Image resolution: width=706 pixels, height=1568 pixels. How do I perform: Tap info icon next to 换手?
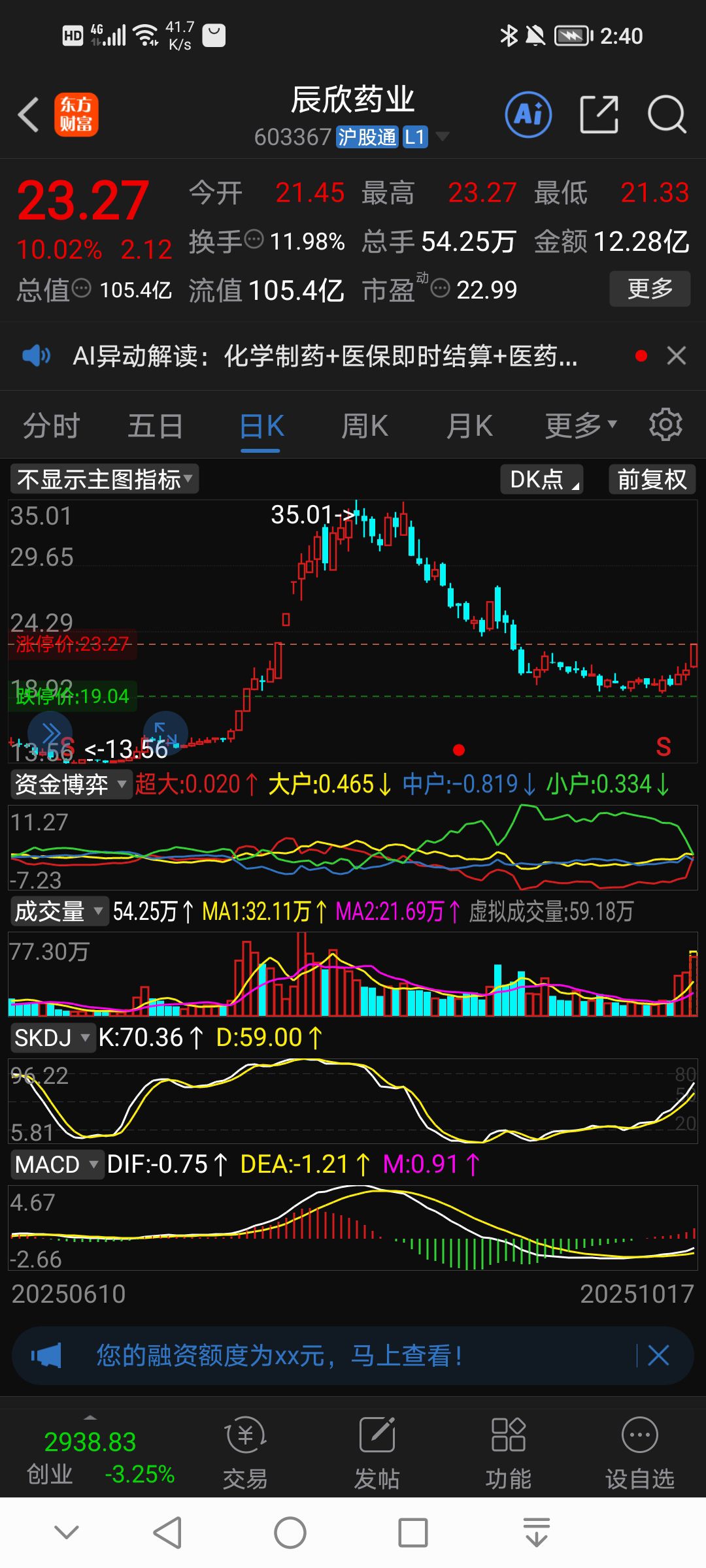[x=254, y=240]
